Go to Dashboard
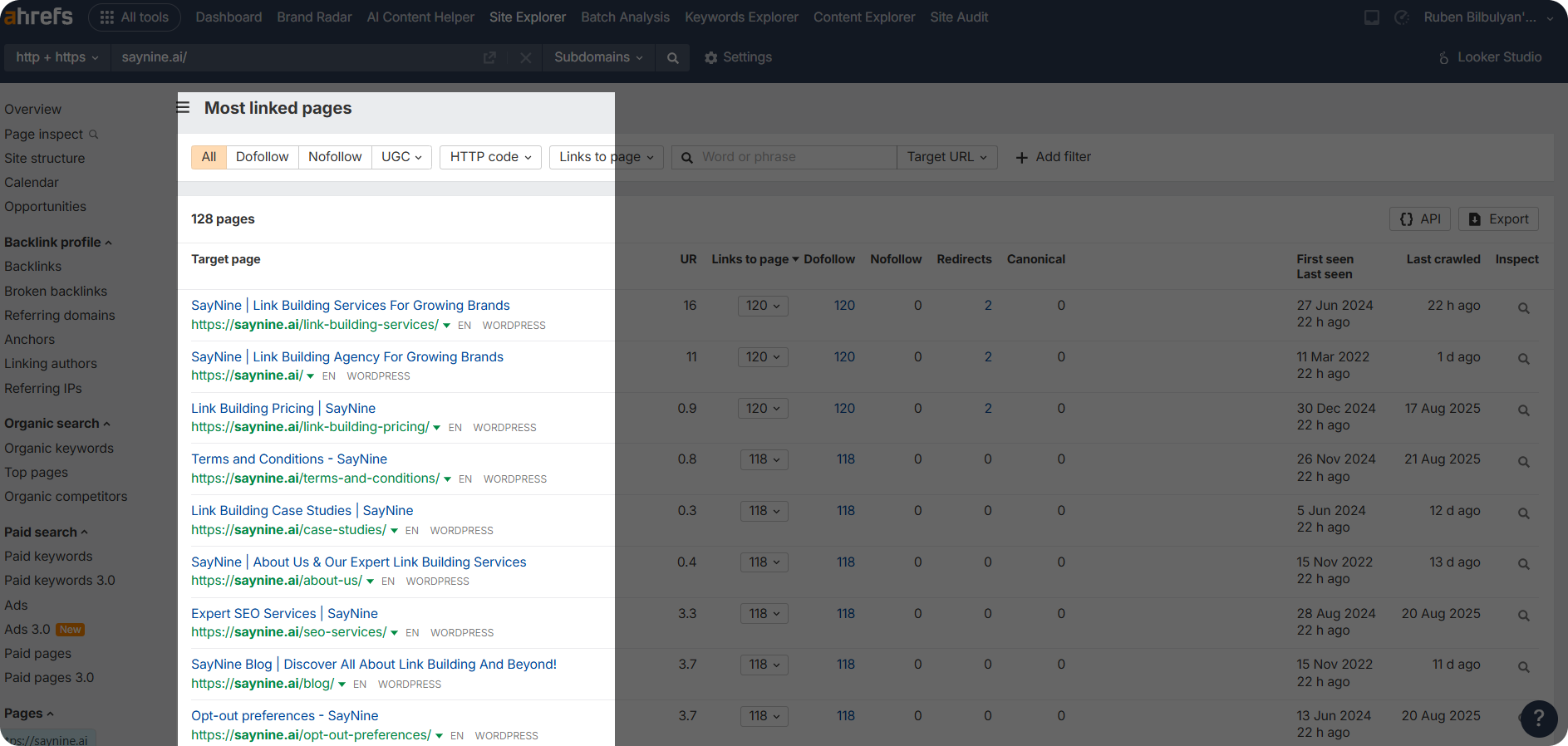1568x746 pixels. tap(229, 17)
